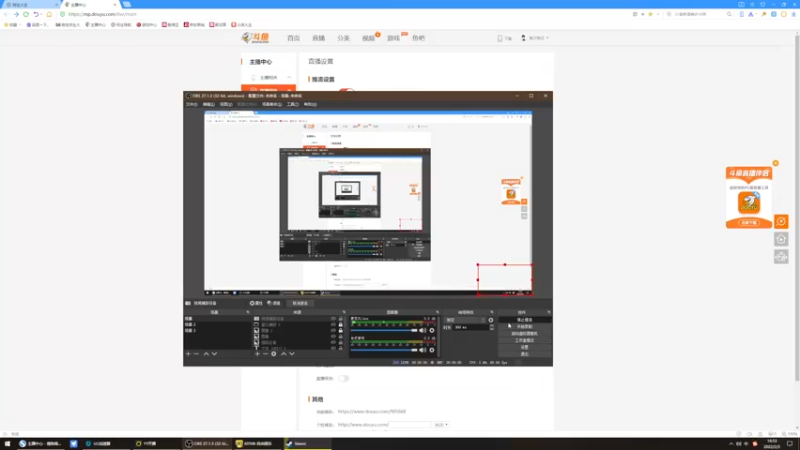This screenshot has height=450, width=800.
Task: Mute the second audio mixer track
Action: 422,350
